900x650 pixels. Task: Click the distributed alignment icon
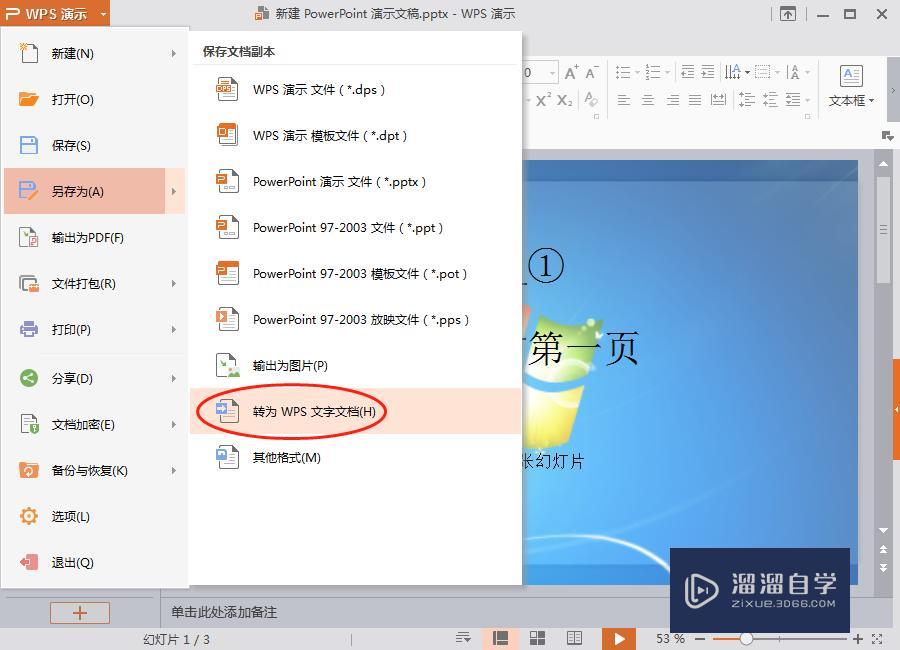click(x=718, y=100)
